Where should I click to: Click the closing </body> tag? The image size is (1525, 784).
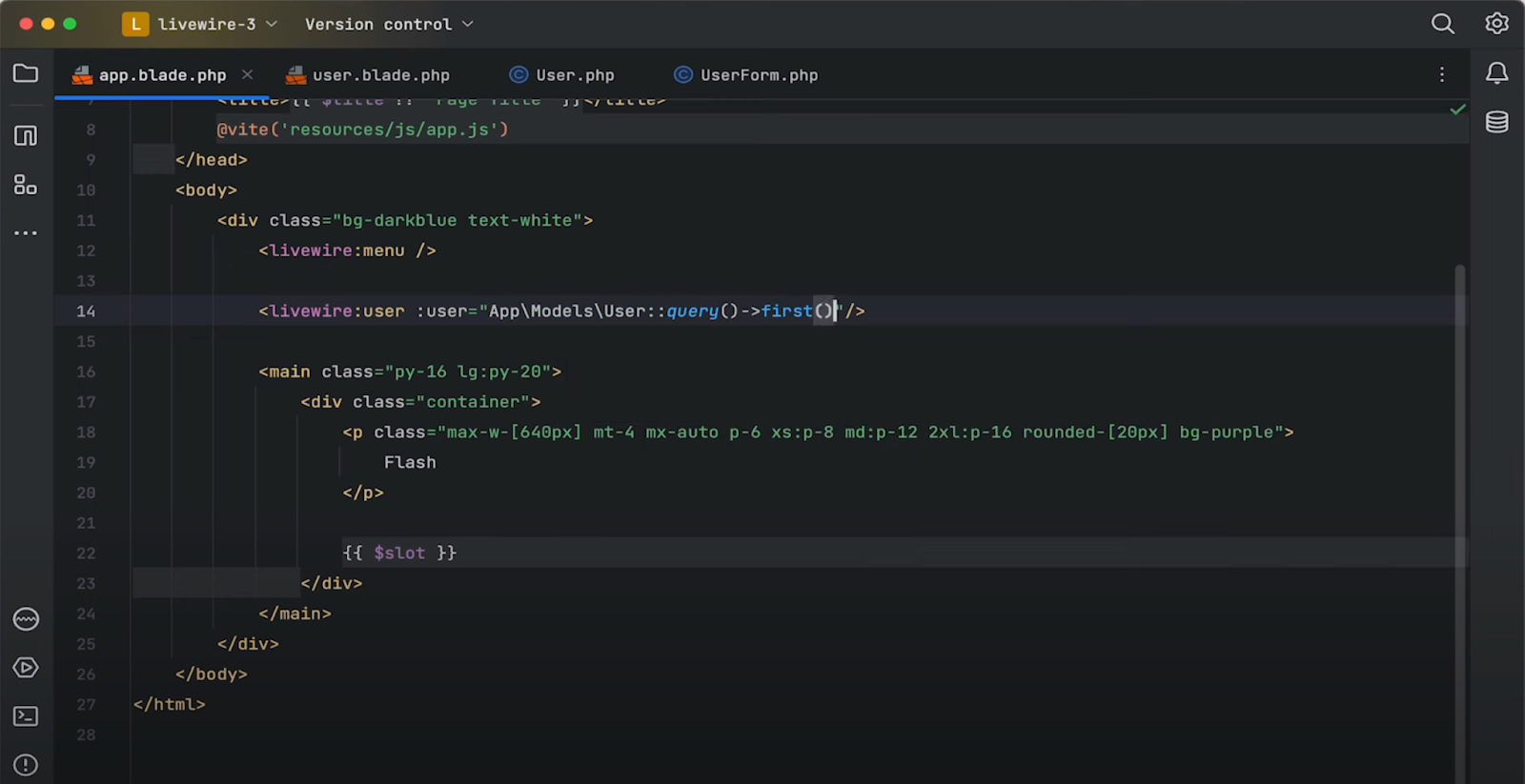(x=211, y=673)
